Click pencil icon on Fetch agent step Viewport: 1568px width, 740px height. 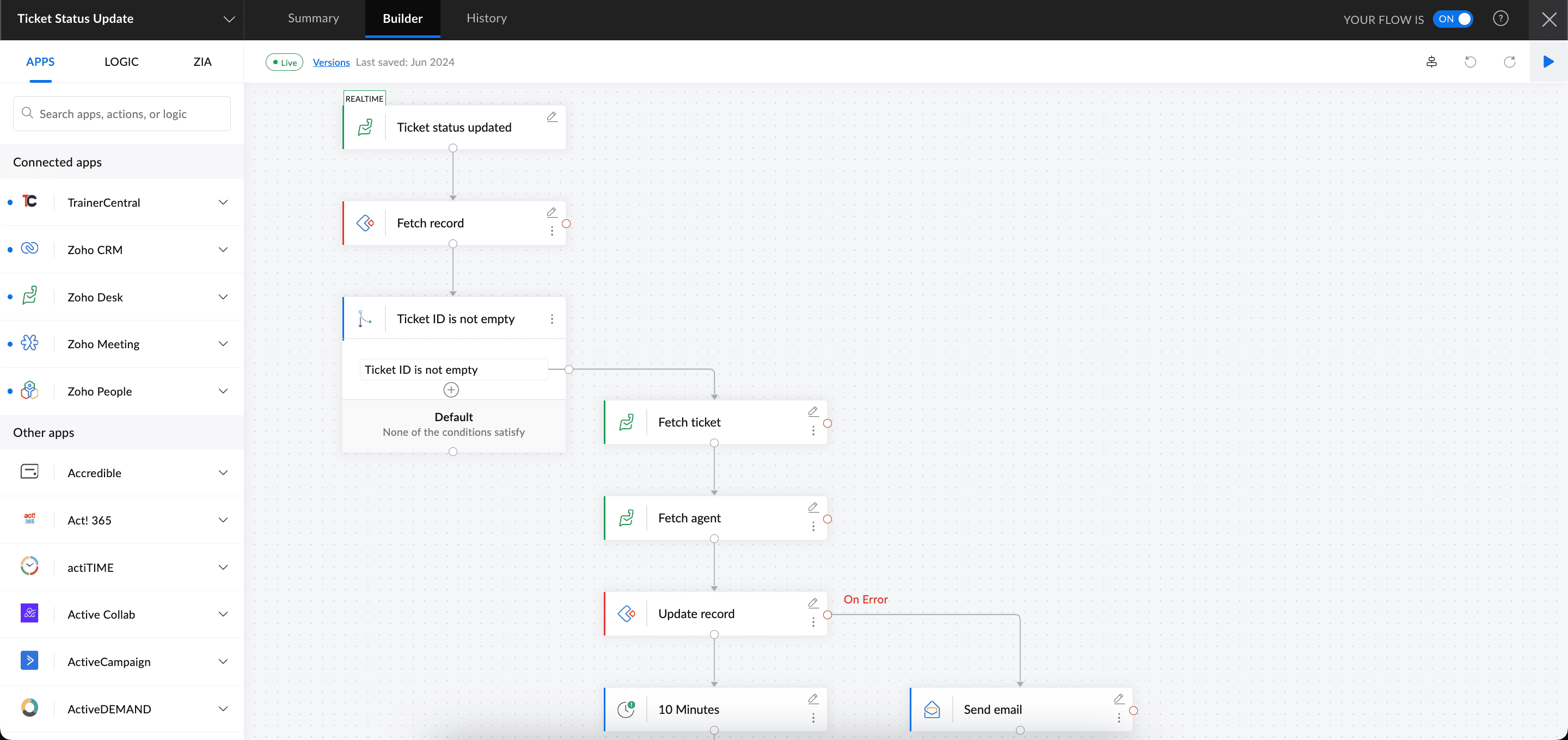[813, 508]
